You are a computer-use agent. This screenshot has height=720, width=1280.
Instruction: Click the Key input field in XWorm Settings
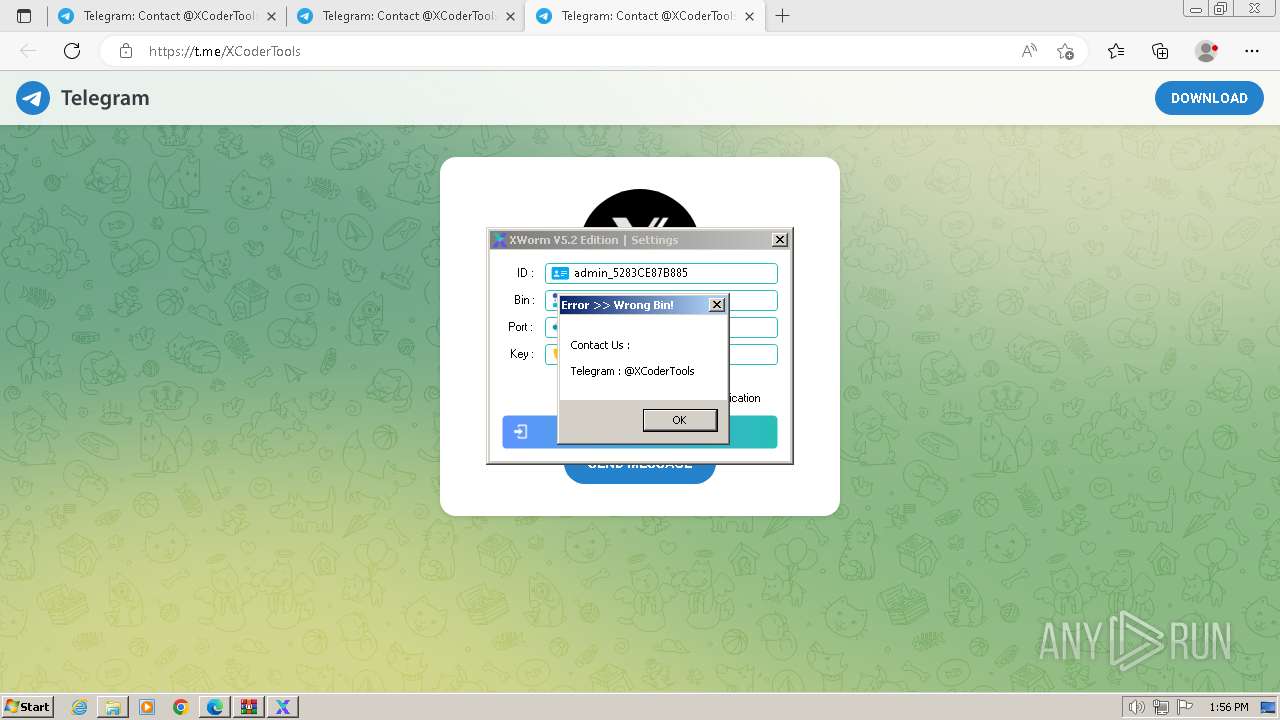point(661,354)
